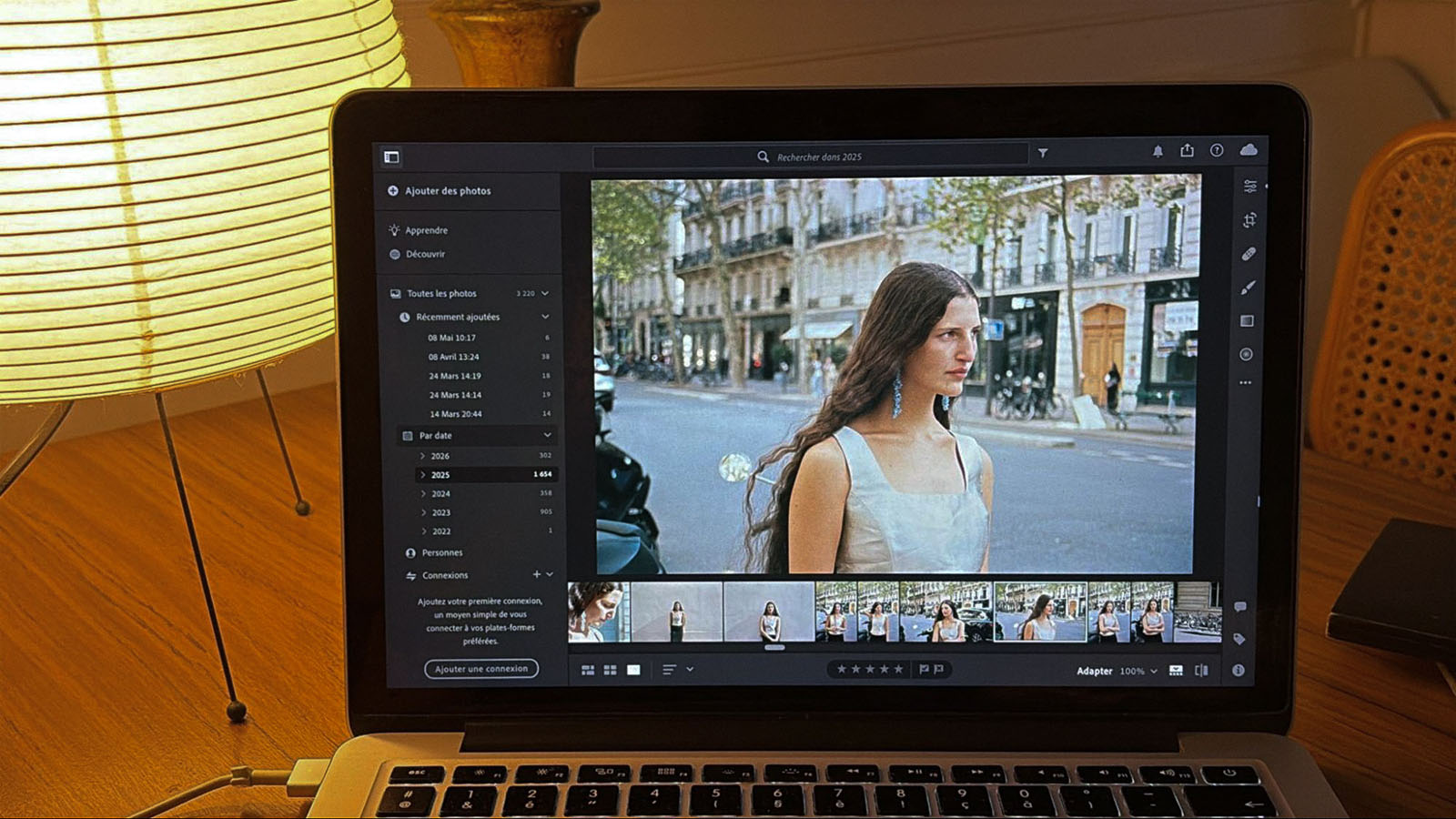Image resolution: width=1456 pixels, height=819 pixels.
Task: Switch to detail single-photo view
Action: tap(633, 670)
